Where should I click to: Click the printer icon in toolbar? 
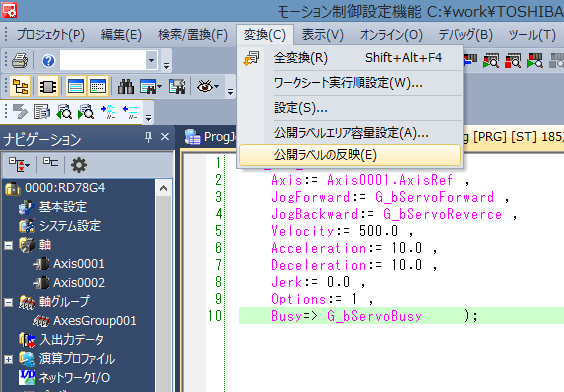[x=20, y=61]
